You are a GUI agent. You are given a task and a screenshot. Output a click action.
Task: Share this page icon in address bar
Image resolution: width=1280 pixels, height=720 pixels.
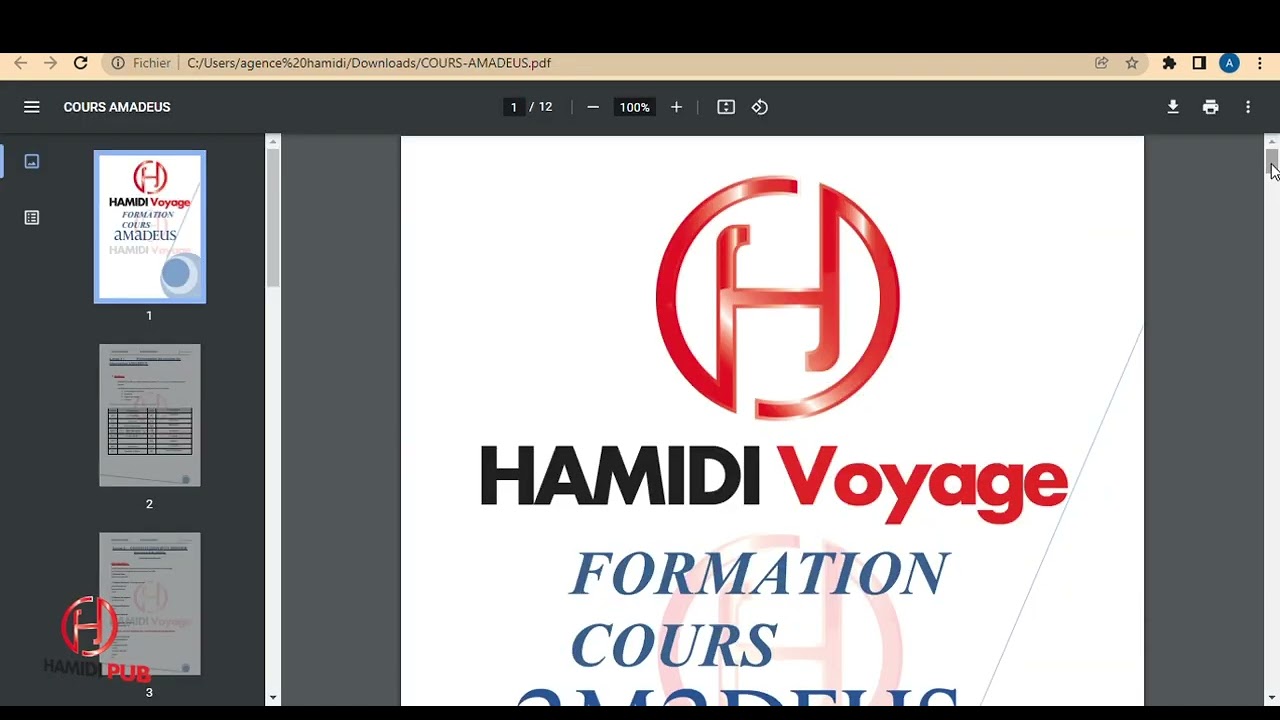point(1101,63)
